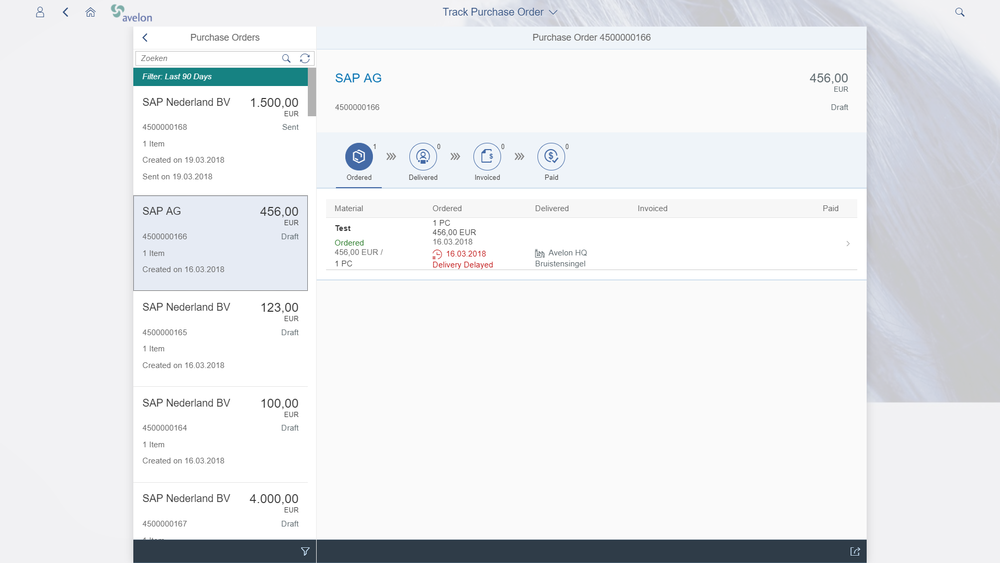Click the Material column header

(x=349, y=208)
